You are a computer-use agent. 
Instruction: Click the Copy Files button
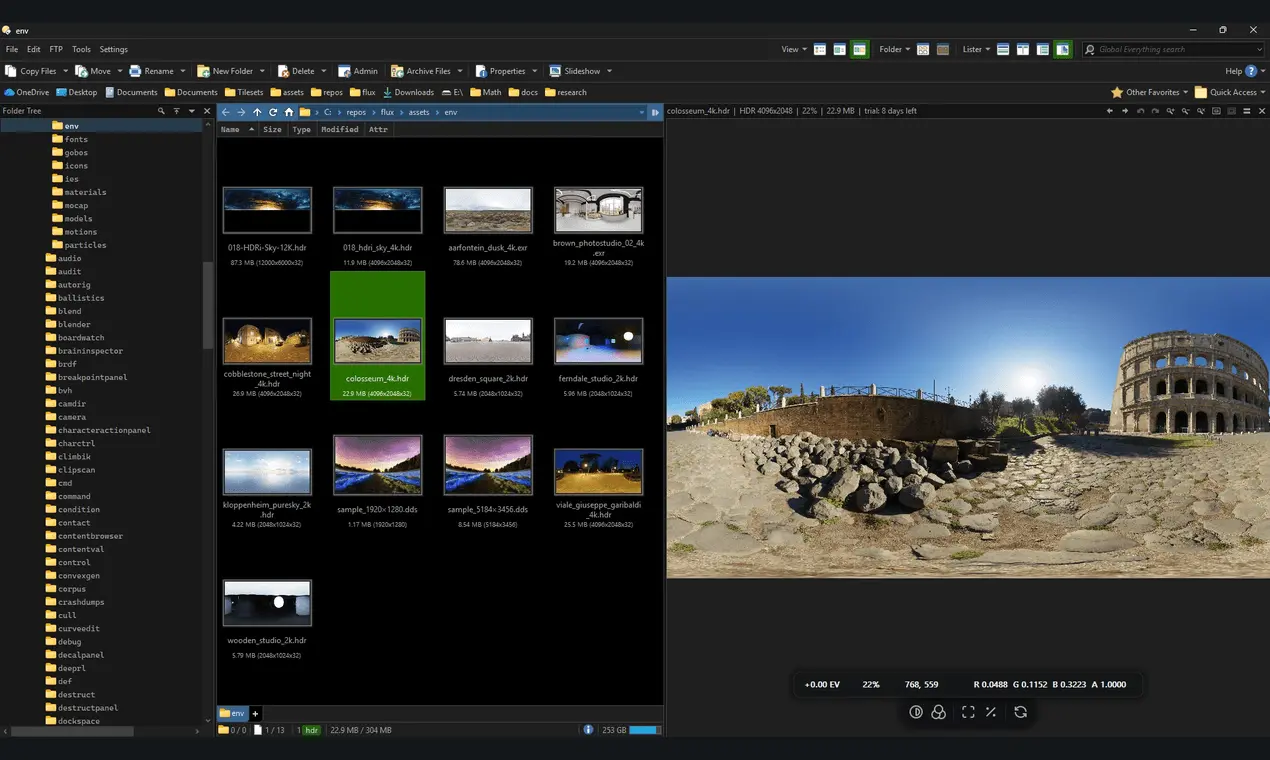pyautogui.click(x=31, y=71)
